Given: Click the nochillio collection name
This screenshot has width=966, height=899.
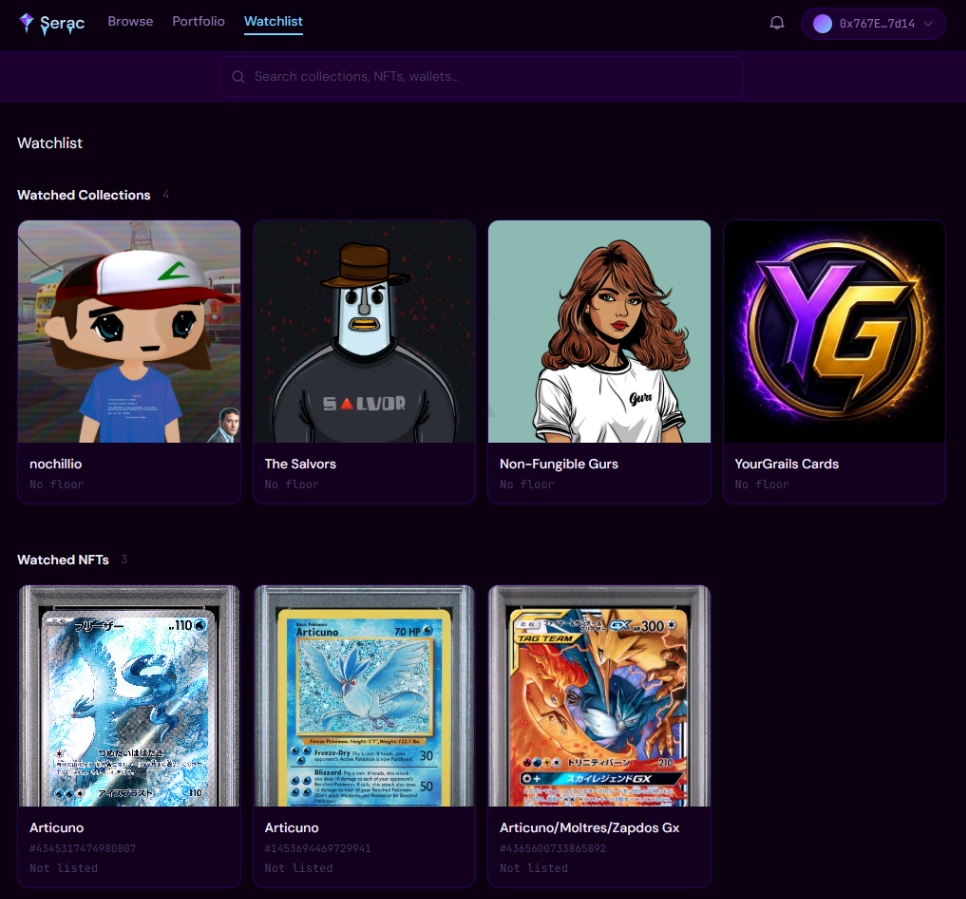Looking at the screenshot, I should (x=55, y=464).
